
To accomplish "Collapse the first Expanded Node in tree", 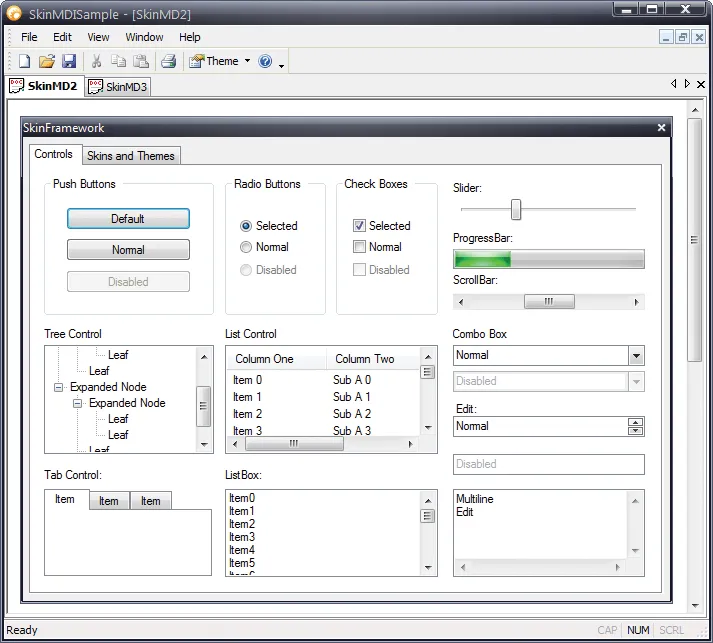I will [58, 387].
